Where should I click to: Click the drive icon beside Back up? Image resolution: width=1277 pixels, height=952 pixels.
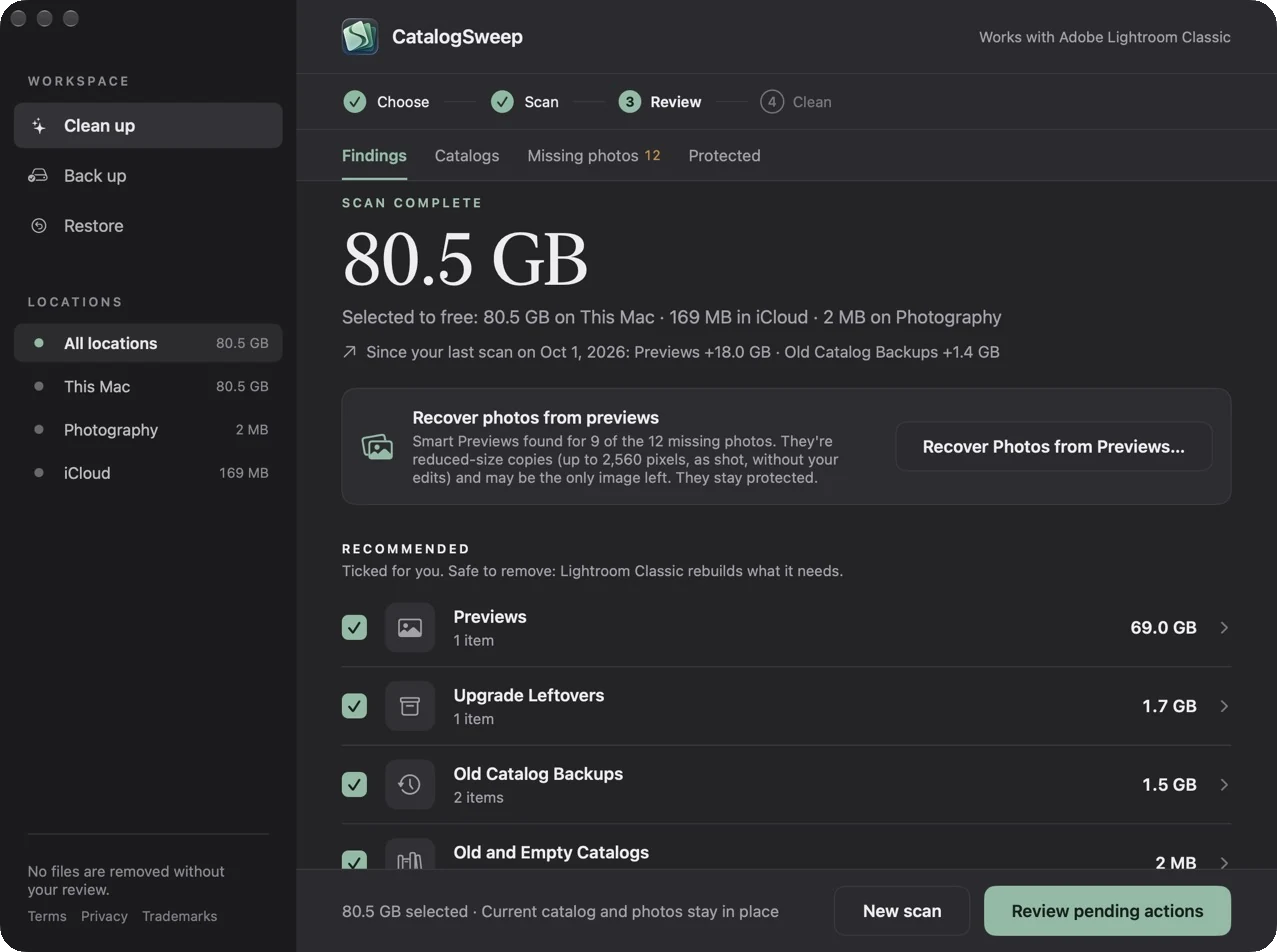38,176
